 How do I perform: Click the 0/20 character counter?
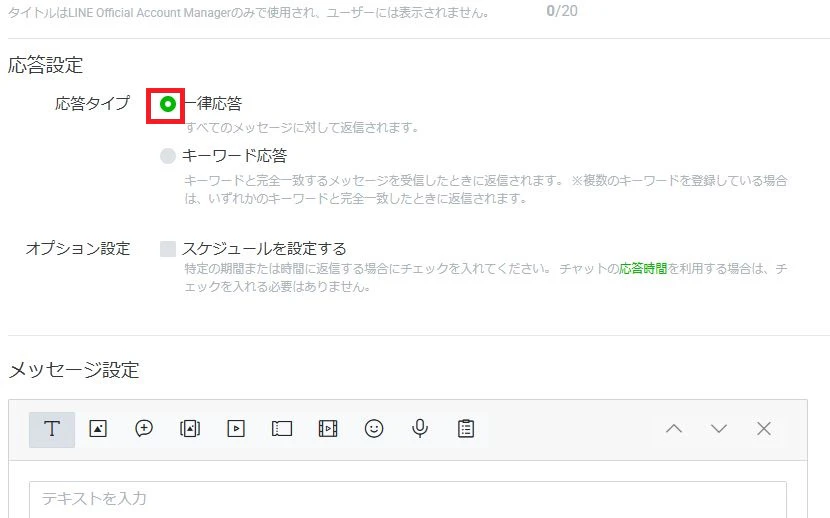pyautogui.click(x=562, y=11)
